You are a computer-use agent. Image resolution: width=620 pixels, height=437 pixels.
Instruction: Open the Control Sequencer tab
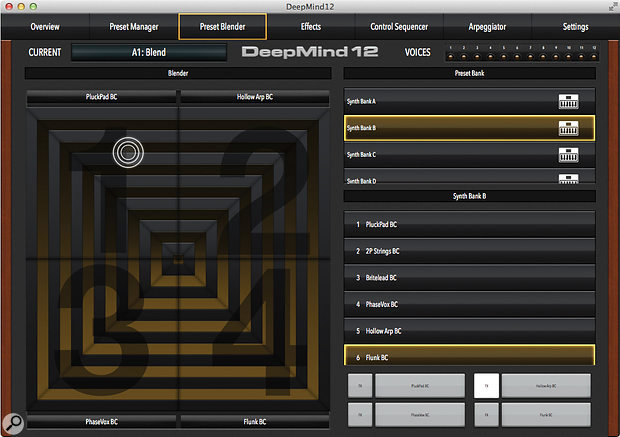point(399,27)
